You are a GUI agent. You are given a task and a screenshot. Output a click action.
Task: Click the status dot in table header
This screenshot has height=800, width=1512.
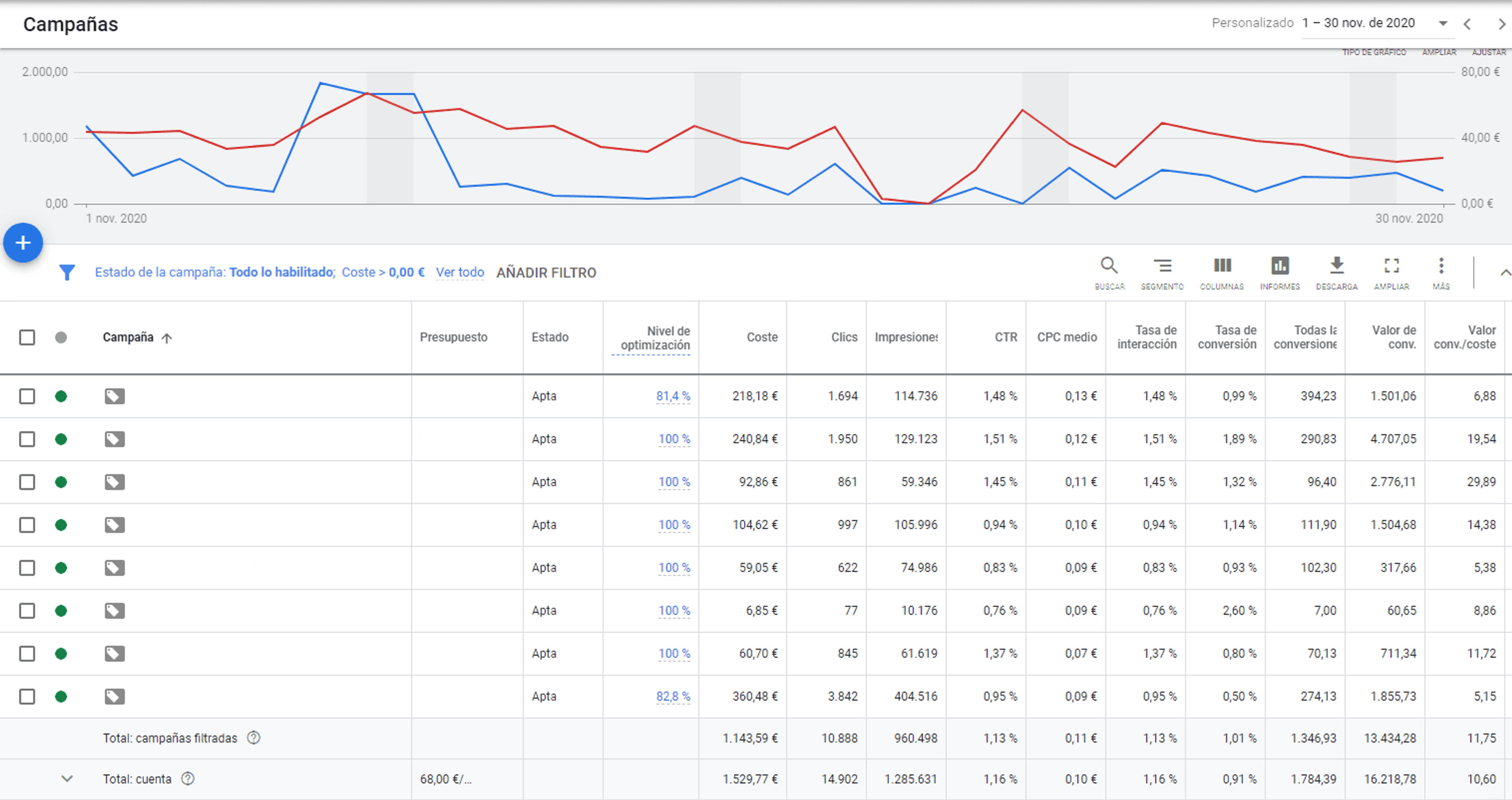click(x=61, y=338)
